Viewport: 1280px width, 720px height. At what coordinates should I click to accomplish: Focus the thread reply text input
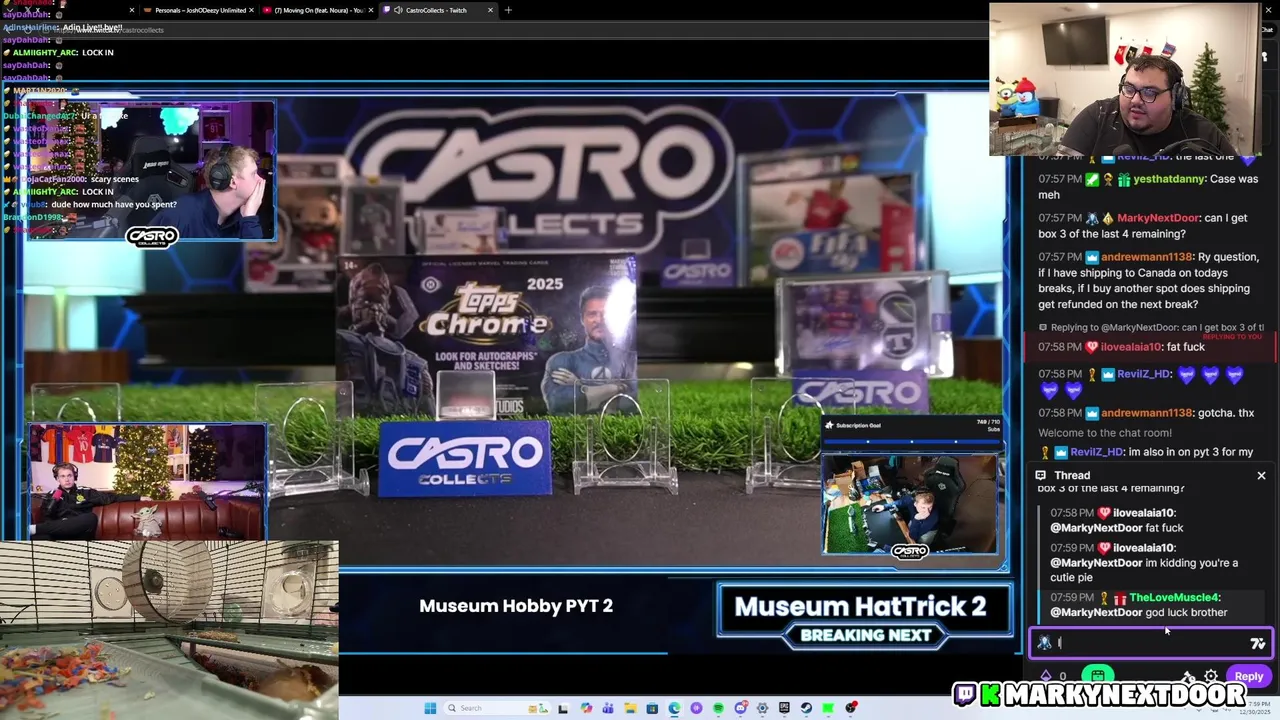(1151, 643)
